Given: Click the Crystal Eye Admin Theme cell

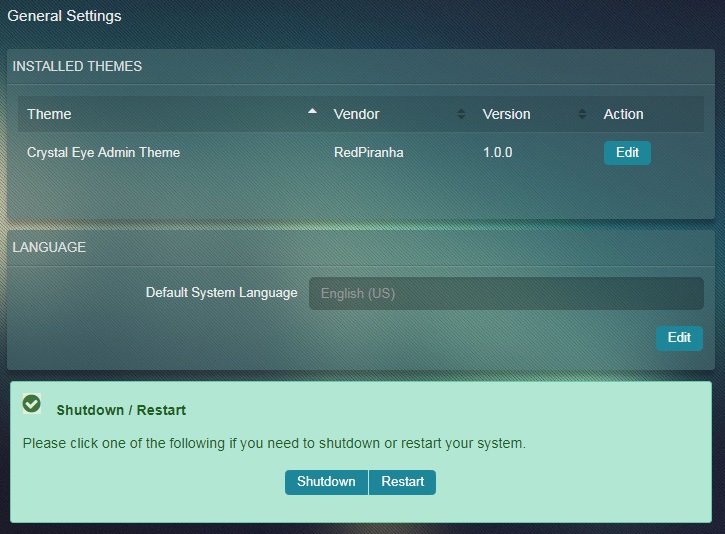Looking at the screenshot, I should 104,153.
